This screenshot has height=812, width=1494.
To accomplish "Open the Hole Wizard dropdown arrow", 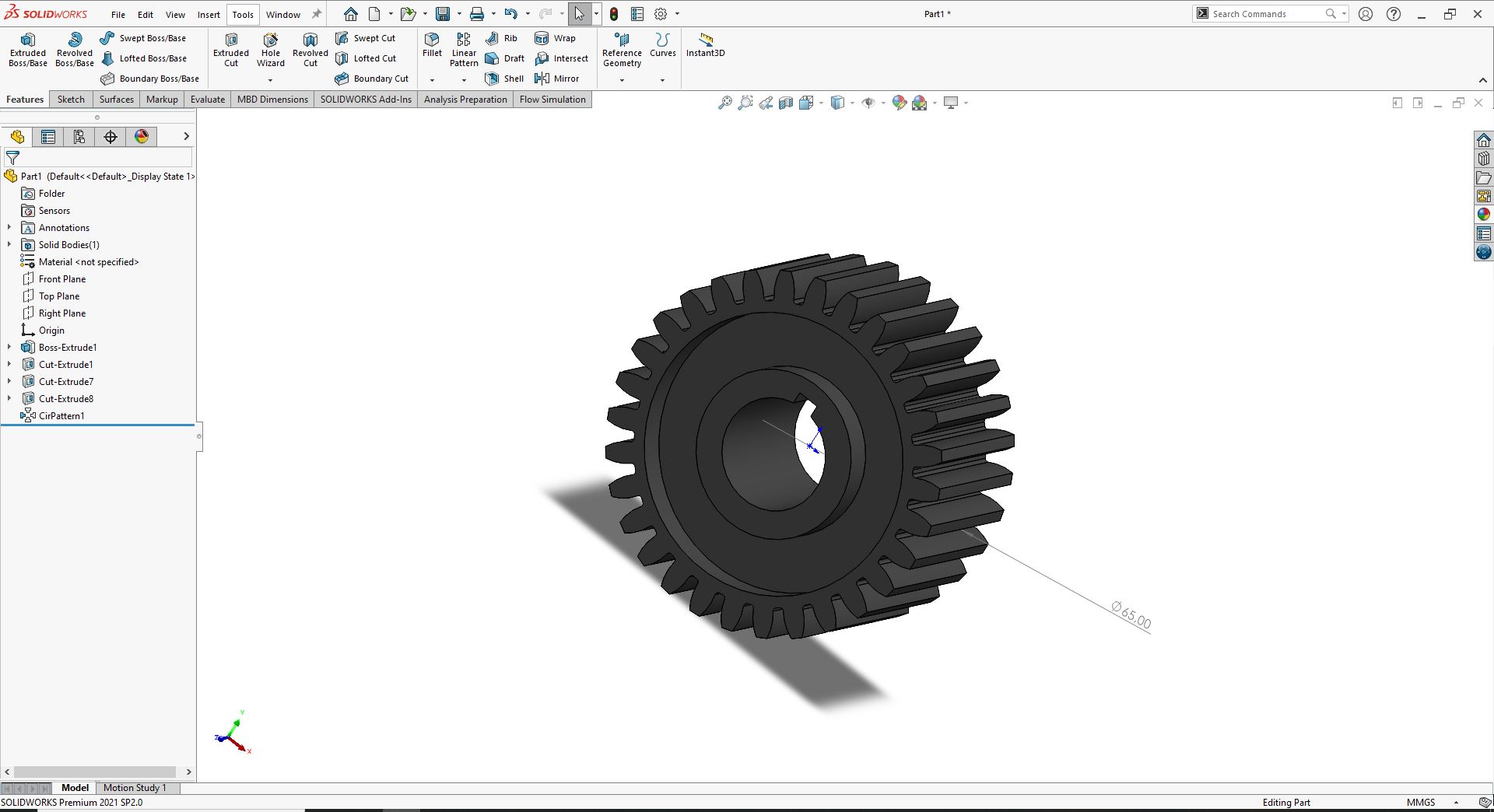I will click(x=271, y=80).
